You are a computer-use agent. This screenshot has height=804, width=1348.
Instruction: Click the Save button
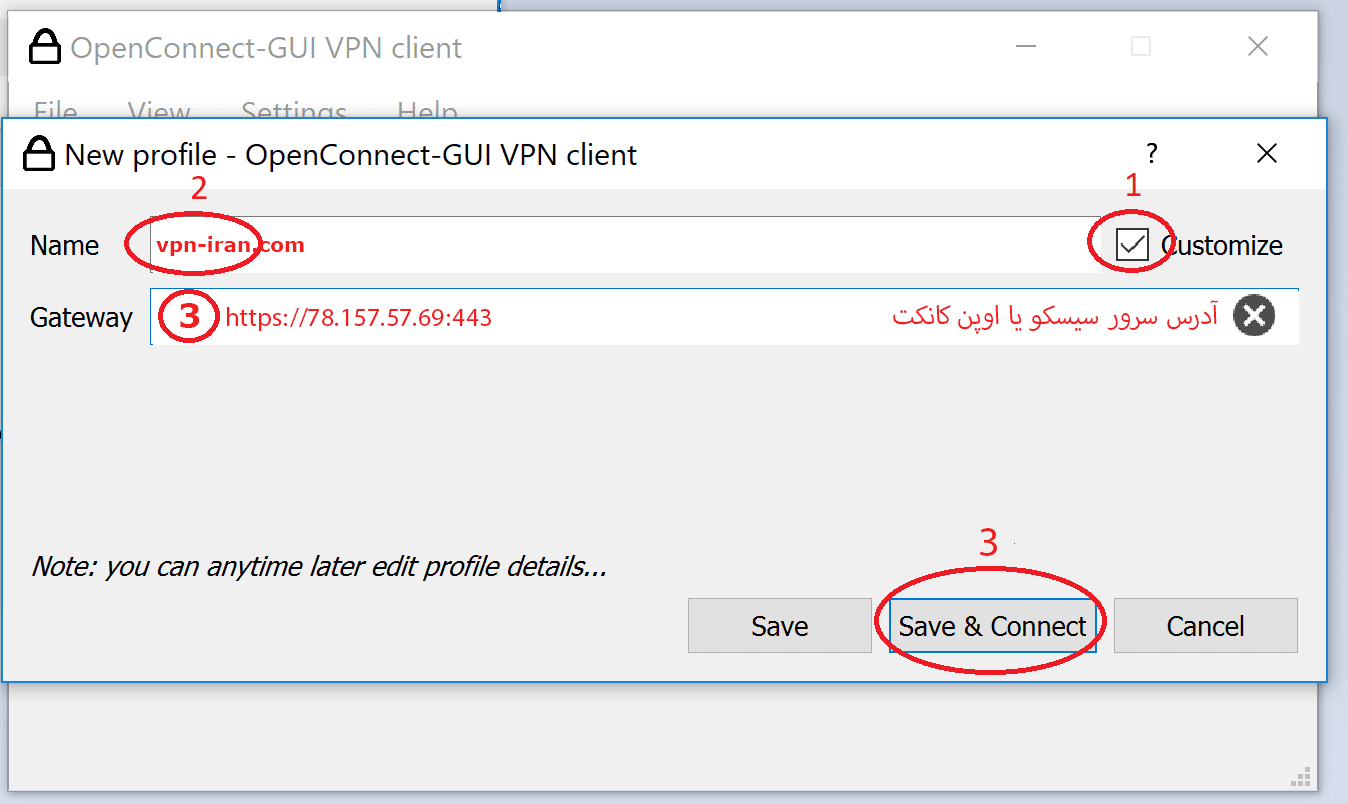pos(780,625)
